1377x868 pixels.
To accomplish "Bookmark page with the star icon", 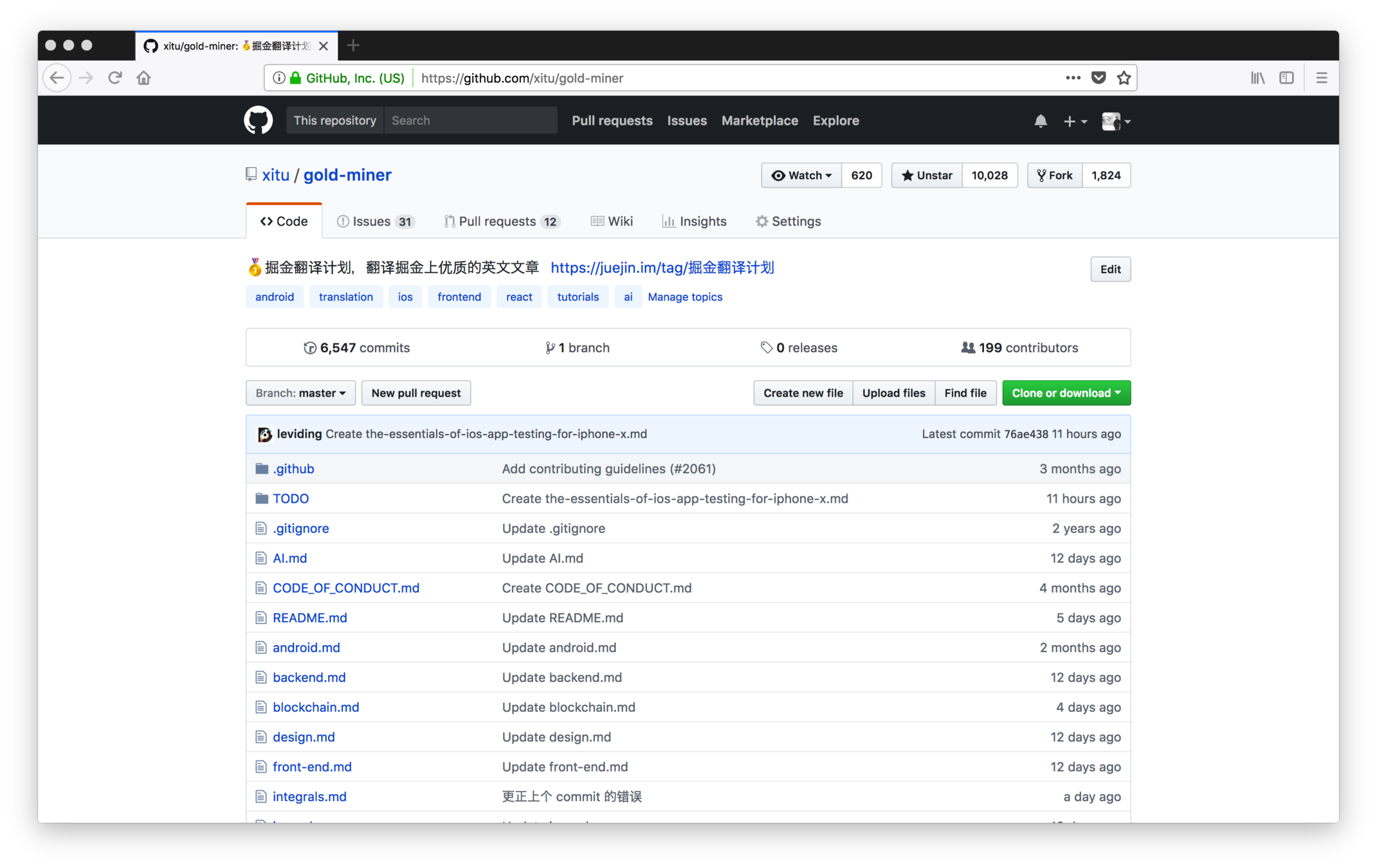I will pos(1124,78).
